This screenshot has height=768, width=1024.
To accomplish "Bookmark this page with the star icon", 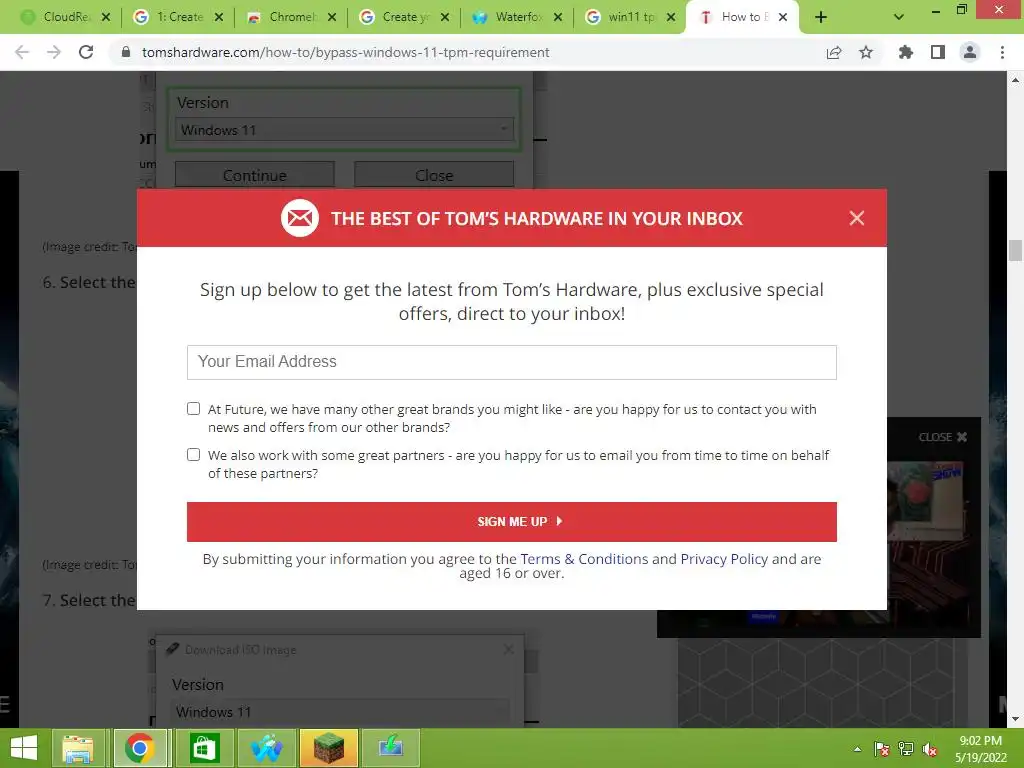I will point(866,52).
